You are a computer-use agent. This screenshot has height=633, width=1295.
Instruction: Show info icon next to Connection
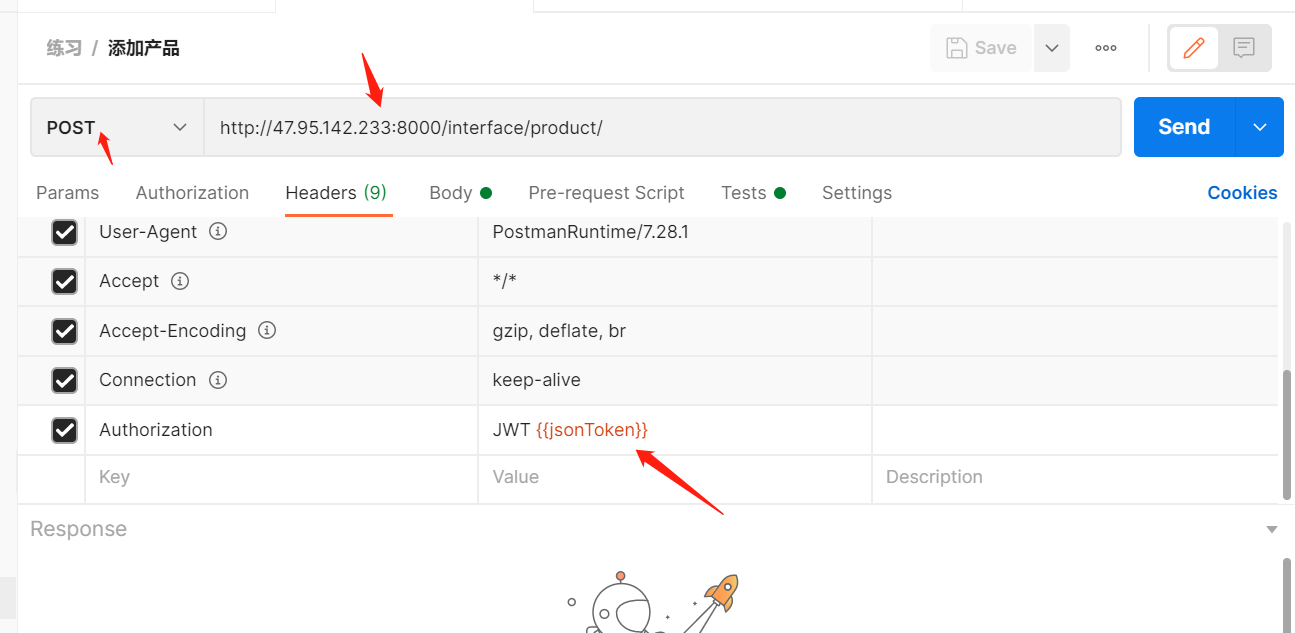(218, 380)
